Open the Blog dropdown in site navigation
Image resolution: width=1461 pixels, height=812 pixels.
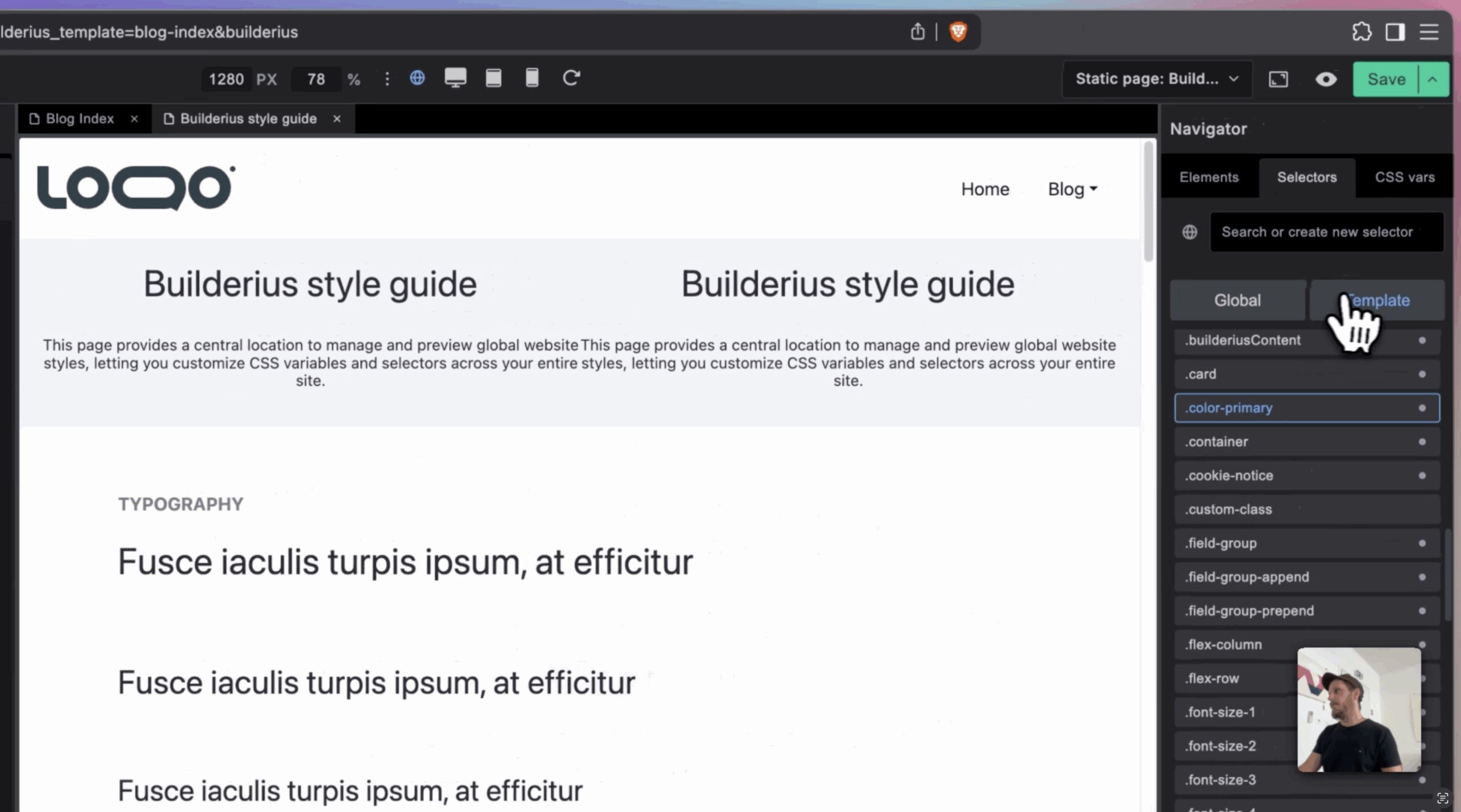1072,189
